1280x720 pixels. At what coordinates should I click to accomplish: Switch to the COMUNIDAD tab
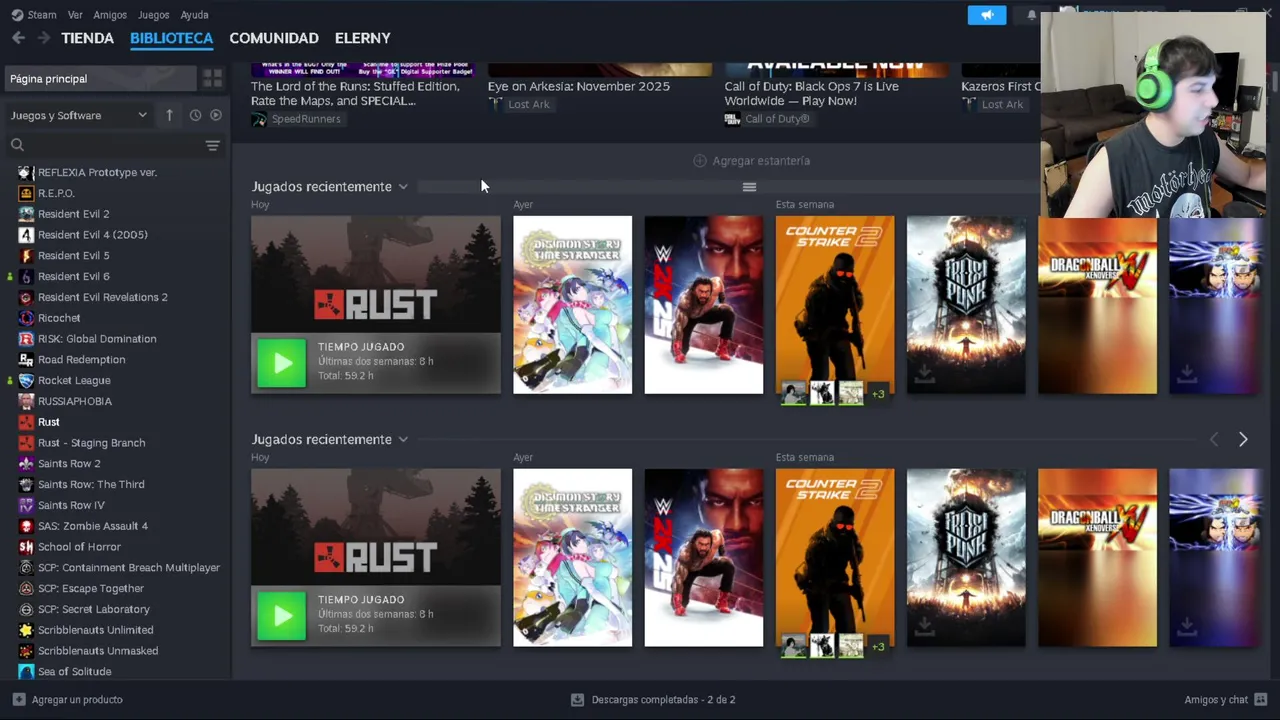(274, 38)
